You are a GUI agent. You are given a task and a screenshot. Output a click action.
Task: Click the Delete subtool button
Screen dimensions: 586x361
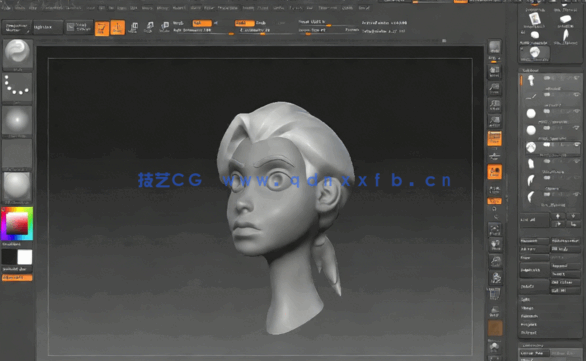(x=534, y=286)
